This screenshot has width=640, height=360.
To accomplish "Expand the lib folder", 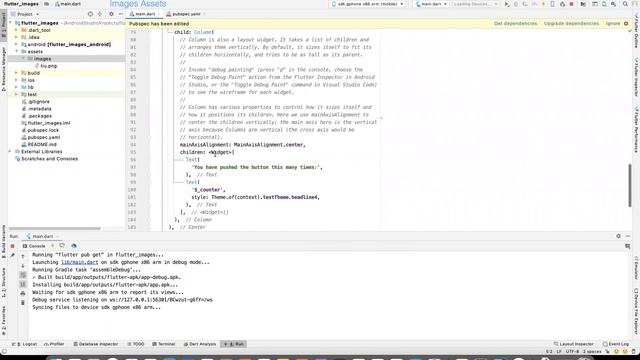I will (16, 87).
